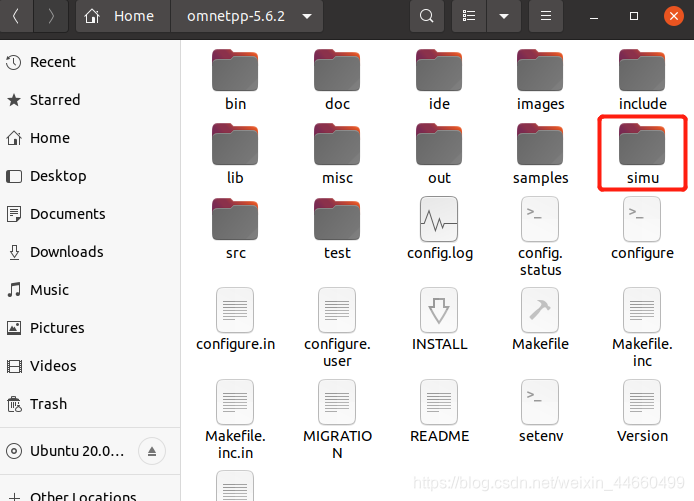694x501 pixels.
Task: Select the Makefile.inc file
Action: pos(642,328)
